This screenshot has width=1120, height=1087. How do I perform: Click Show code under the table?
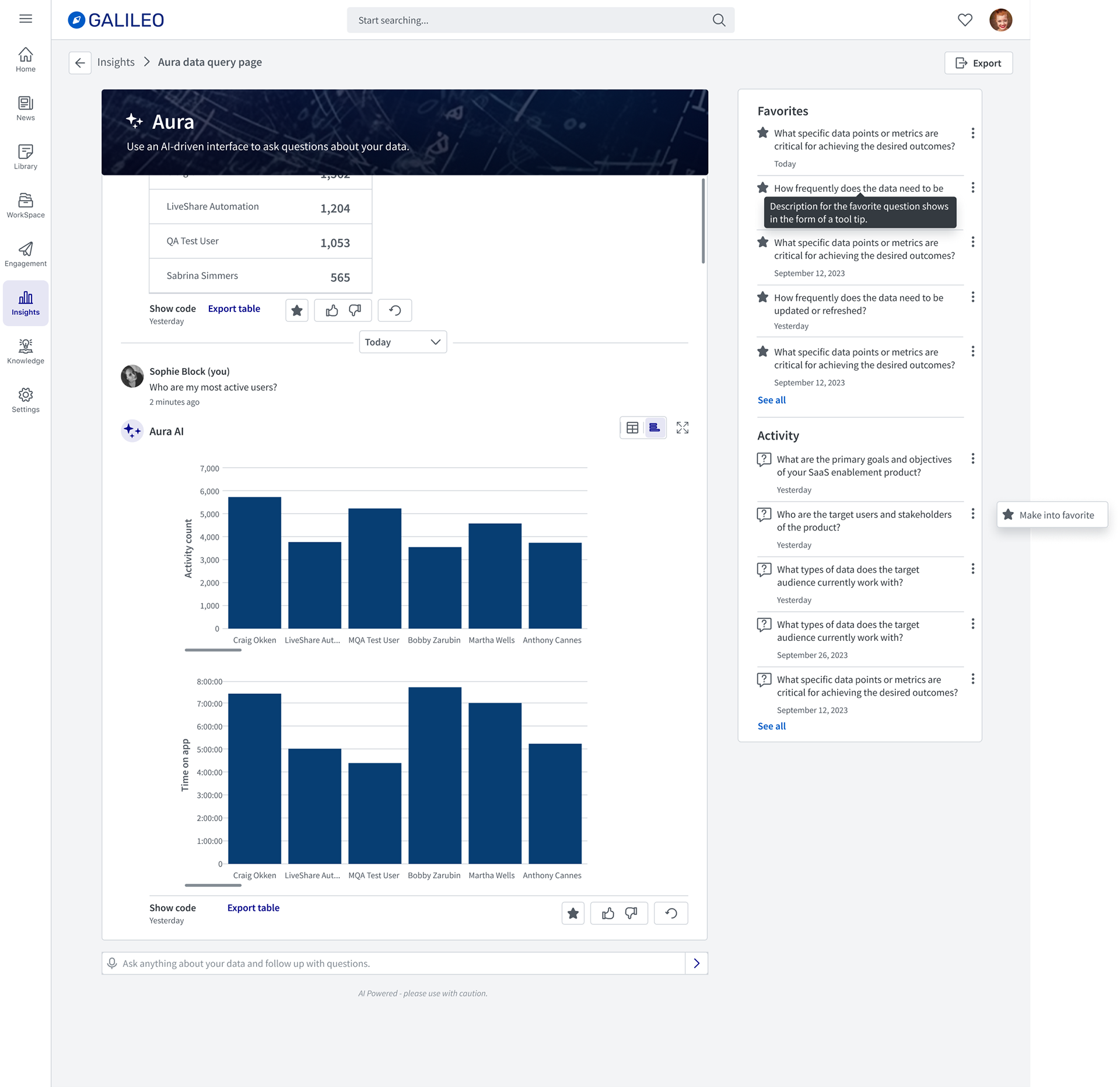[173, 308]
